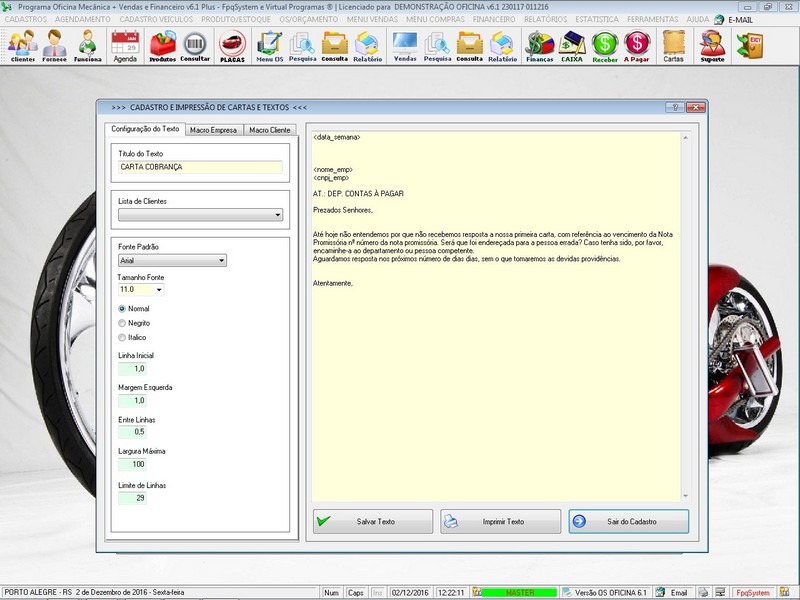
Task: Open the Finanças icon
Action: [540, 46]
